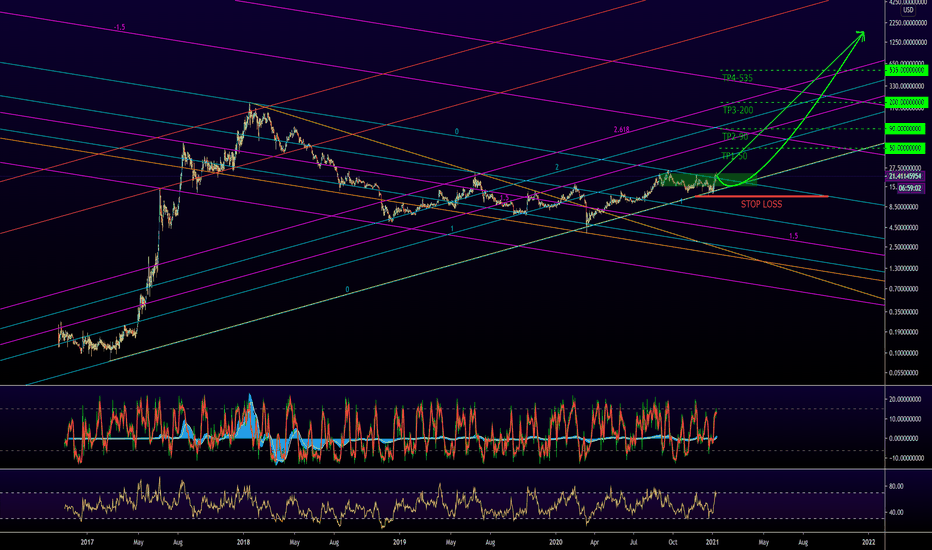The image size is (932, 550).
Task: Click the RSI scale value 40.00
Action: 896,512
